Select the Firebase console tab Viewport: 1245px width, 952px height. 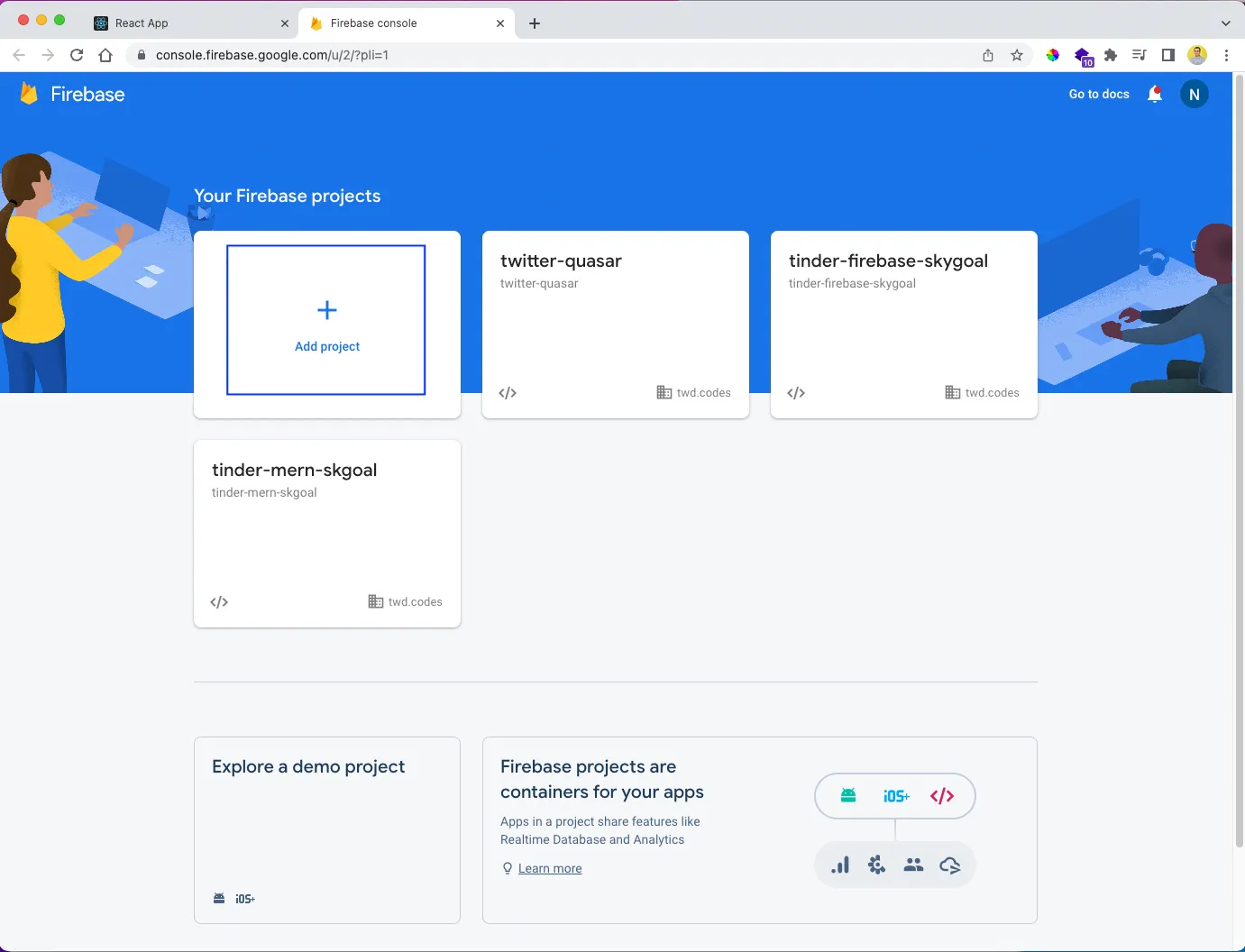click(407, 23)
